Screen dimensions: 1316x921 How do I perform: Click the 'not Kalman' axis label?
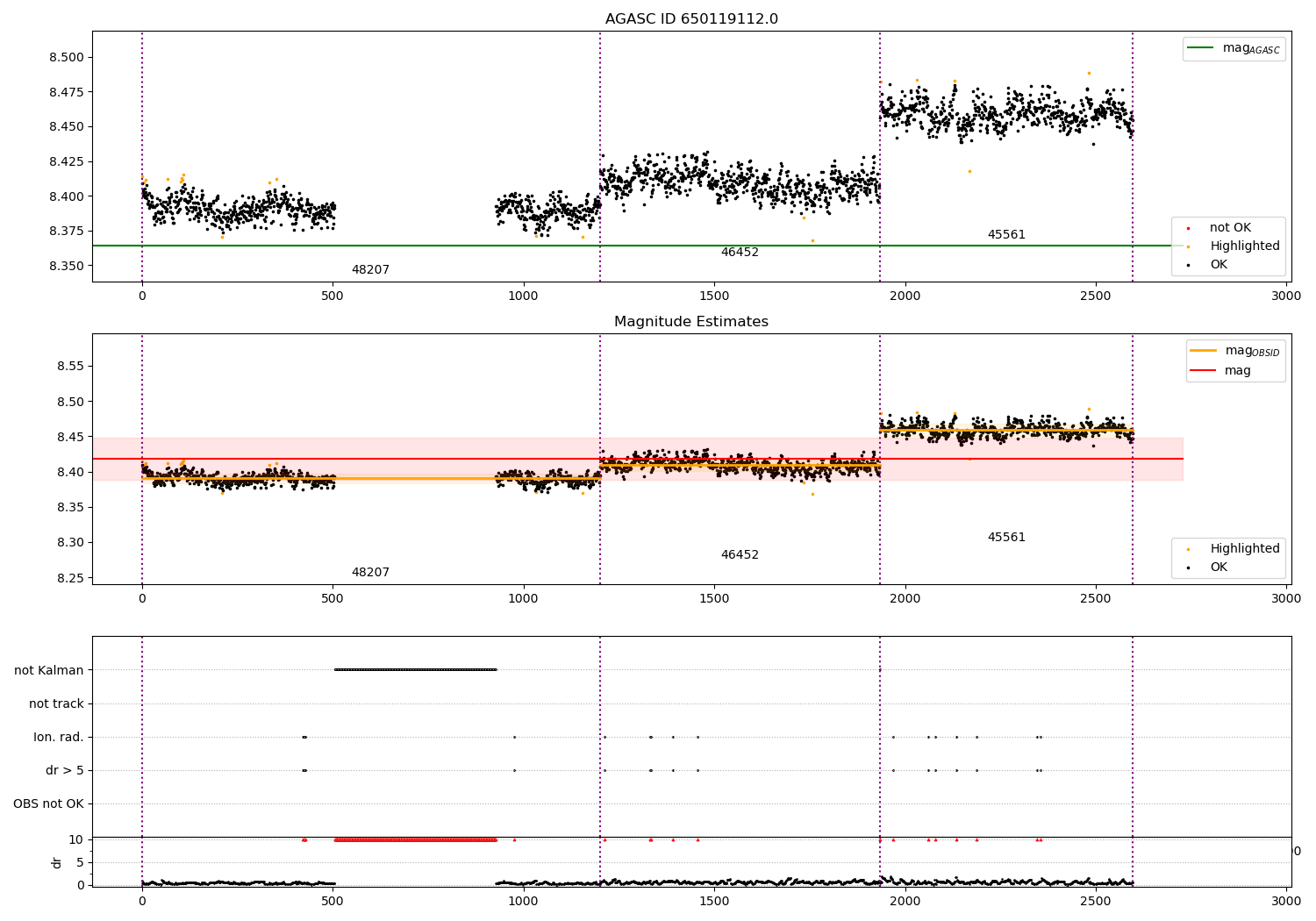49,670
